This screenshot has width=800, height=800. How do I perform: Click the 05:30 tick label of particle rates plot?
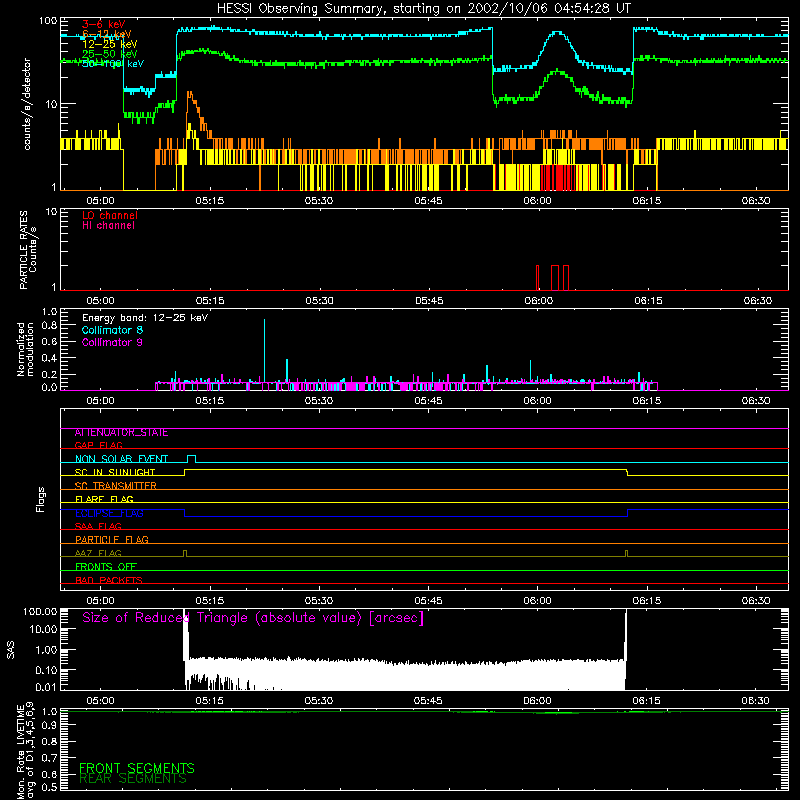[319, 301]
